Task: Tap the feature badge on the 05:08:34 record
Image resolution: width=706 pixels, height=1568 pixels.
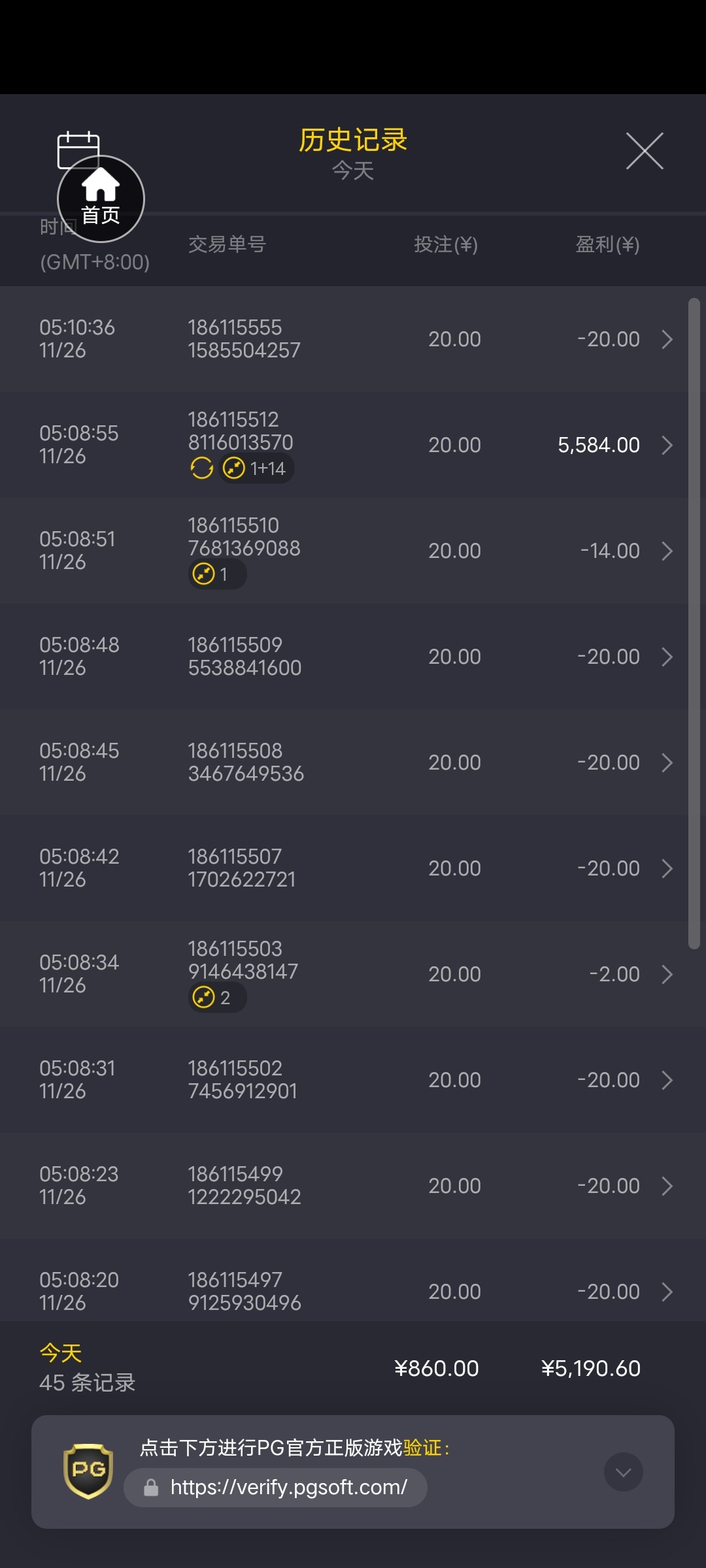Action: (x=216, y=998)
